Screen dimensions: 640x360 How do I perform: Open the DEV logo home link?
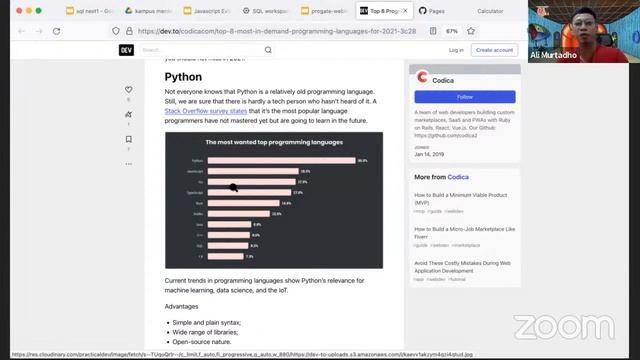tap(126, 50)
